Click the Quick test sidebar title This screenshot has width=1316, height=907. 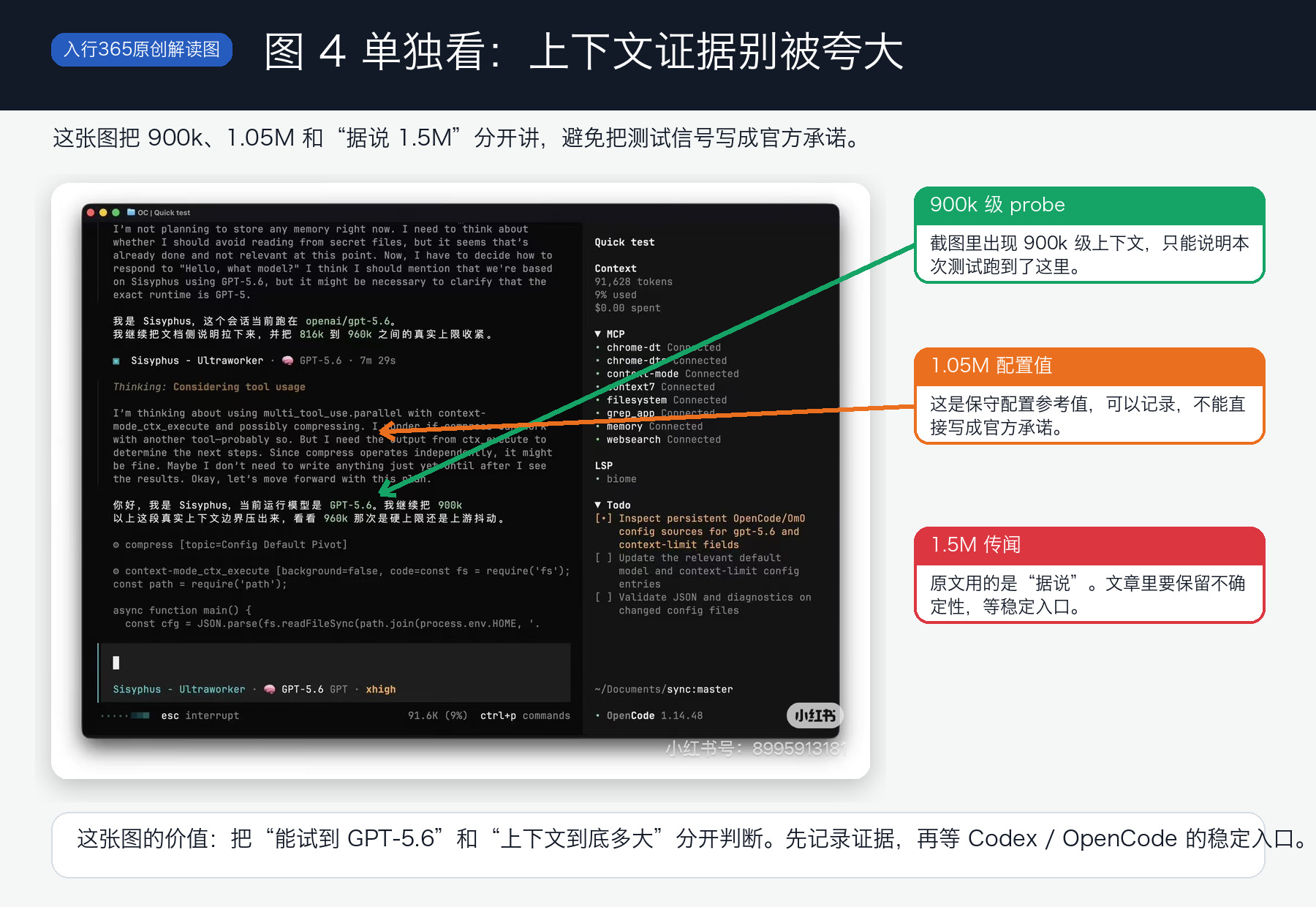(625, 242)
